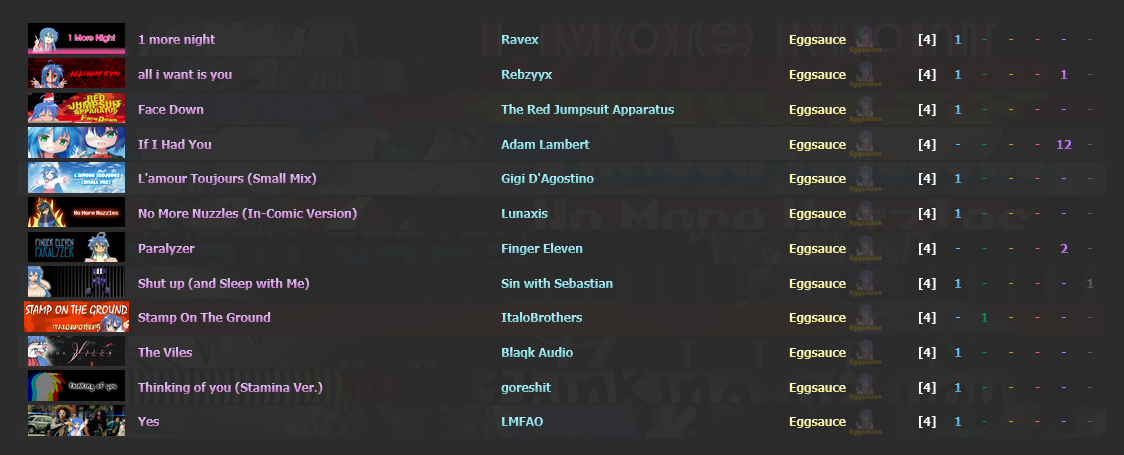Open the song title all i want is you
Screen dimensions: 1124x455
click(x=185, y=75)
